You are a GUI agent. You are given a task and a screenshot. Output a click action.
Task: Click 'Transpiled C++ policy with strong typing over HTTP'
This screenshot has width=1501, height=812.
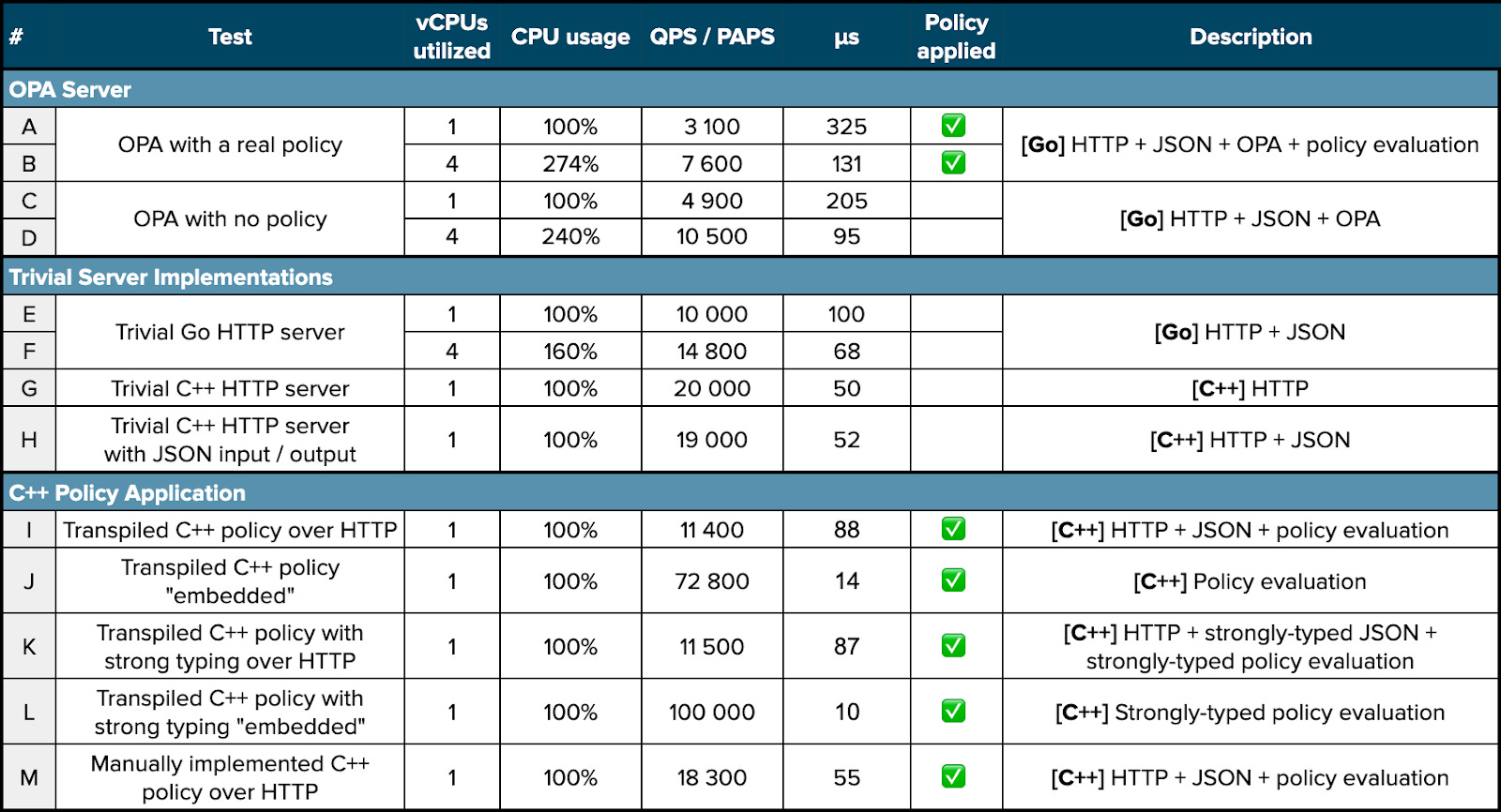pos(230,647)
